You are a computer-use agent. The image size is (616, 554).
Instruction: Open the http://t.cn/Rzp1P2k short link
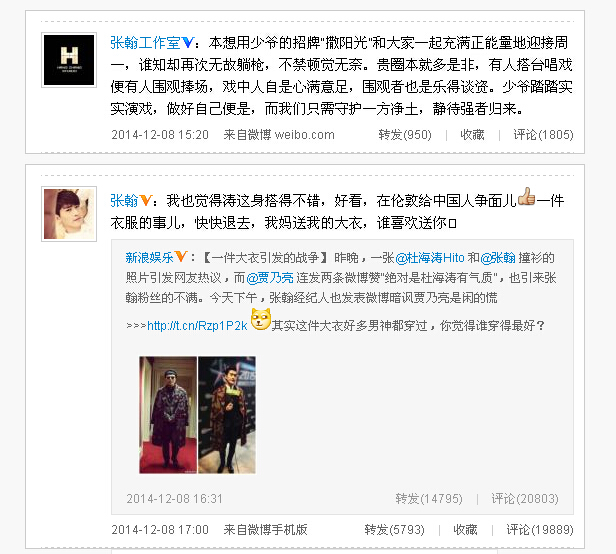197,326
